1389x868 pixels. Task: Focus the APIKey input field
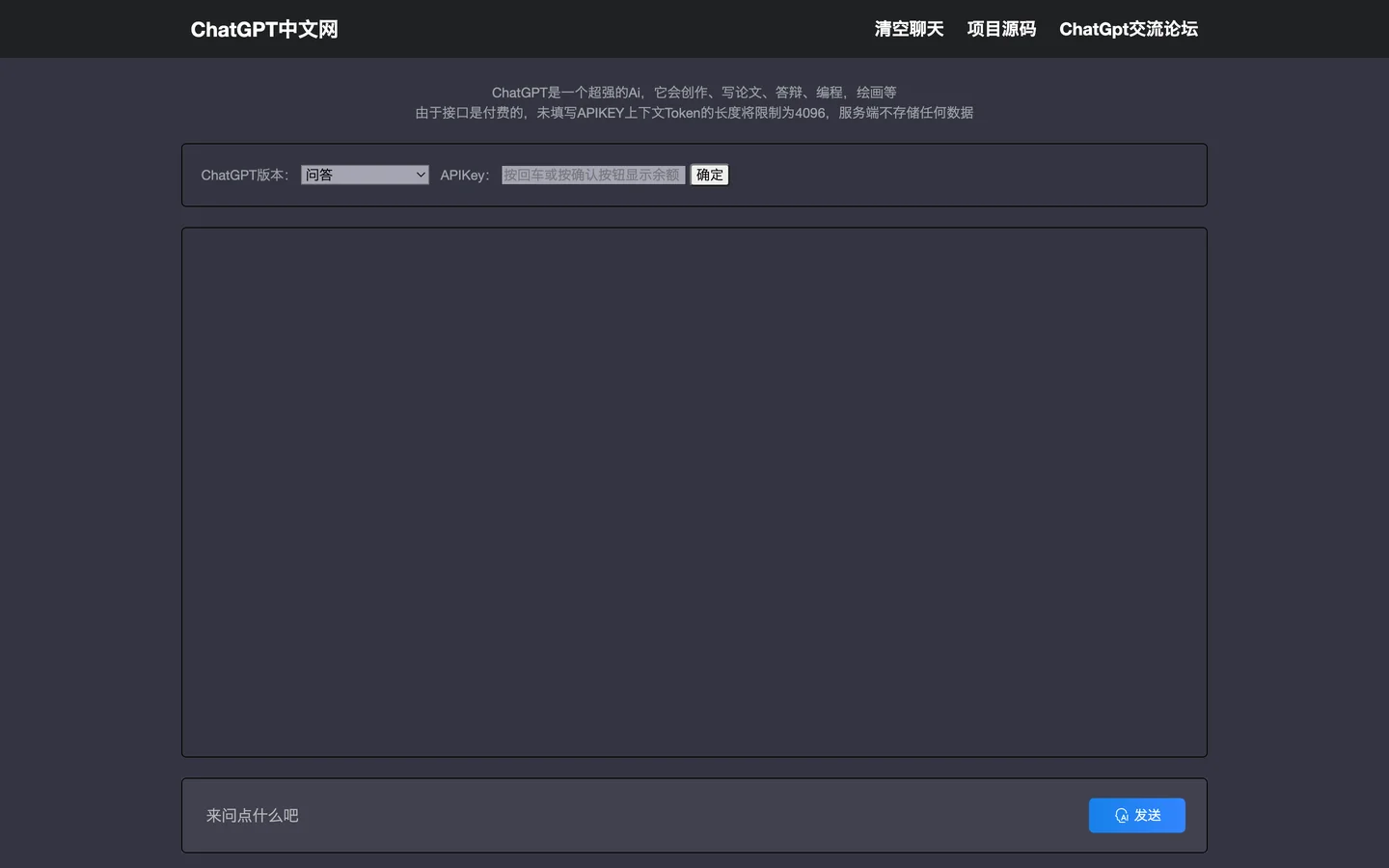click(x=593, y=175)
